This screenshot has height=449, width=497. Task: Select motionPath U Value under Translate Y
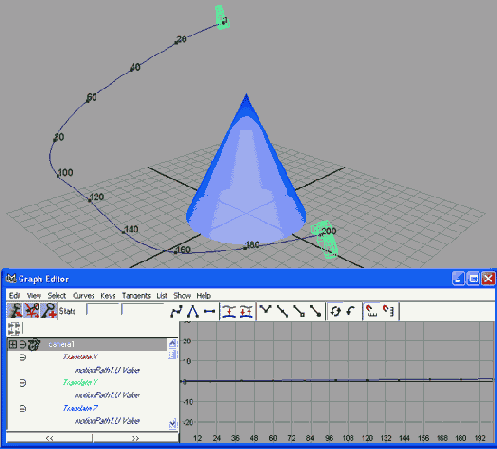pos(107,395)
